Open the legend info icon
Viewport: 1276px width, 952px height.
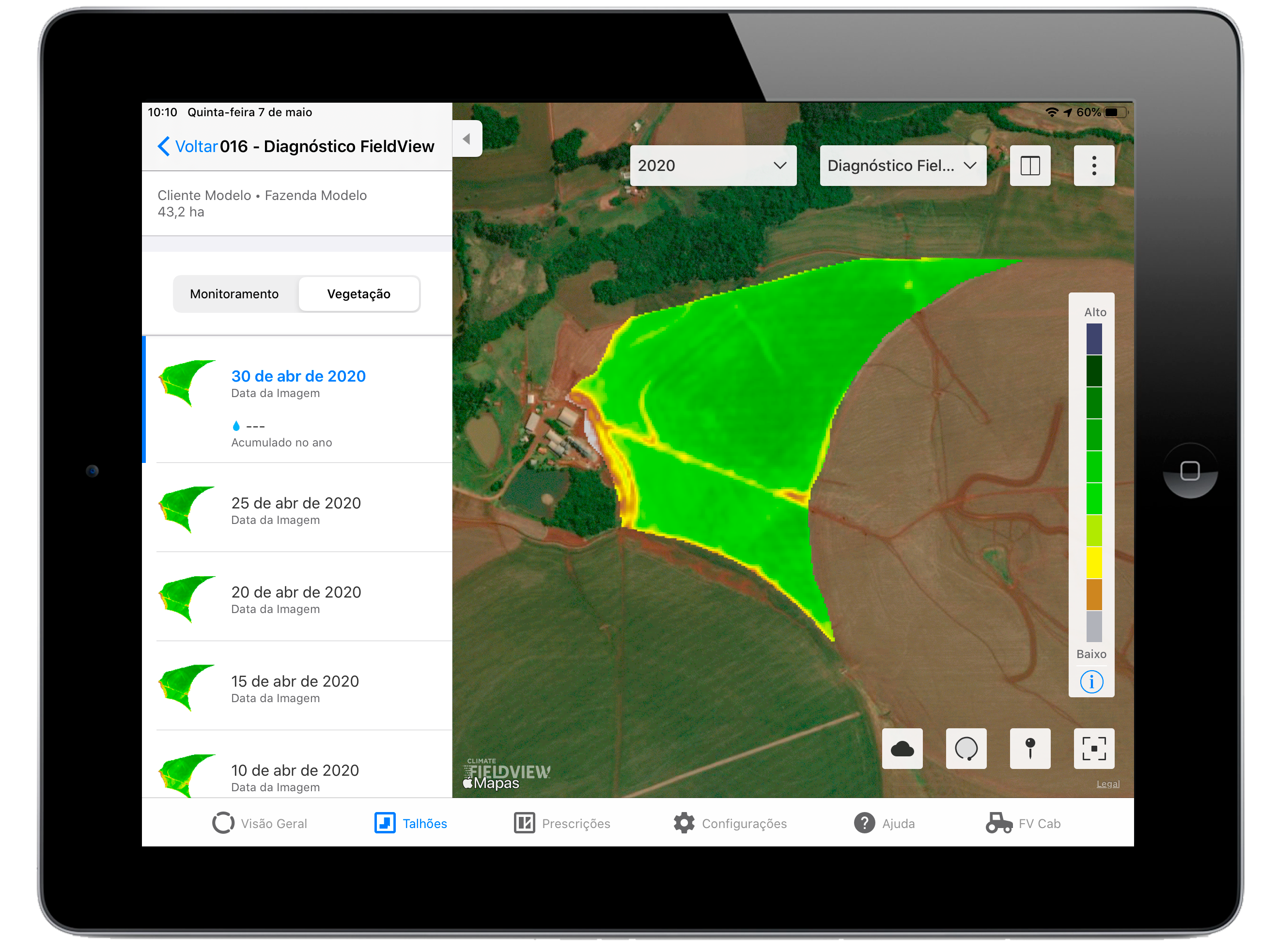pos(1091,682)
